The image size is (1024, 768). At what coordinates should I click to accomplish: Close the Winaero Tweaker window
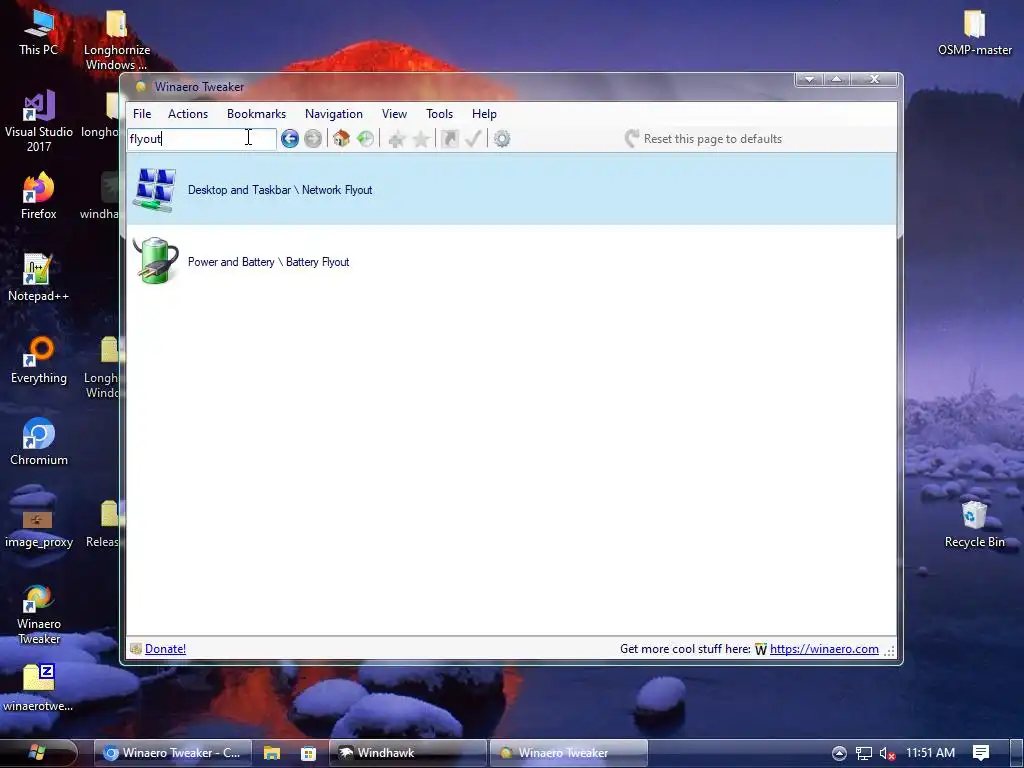[874, 79]
